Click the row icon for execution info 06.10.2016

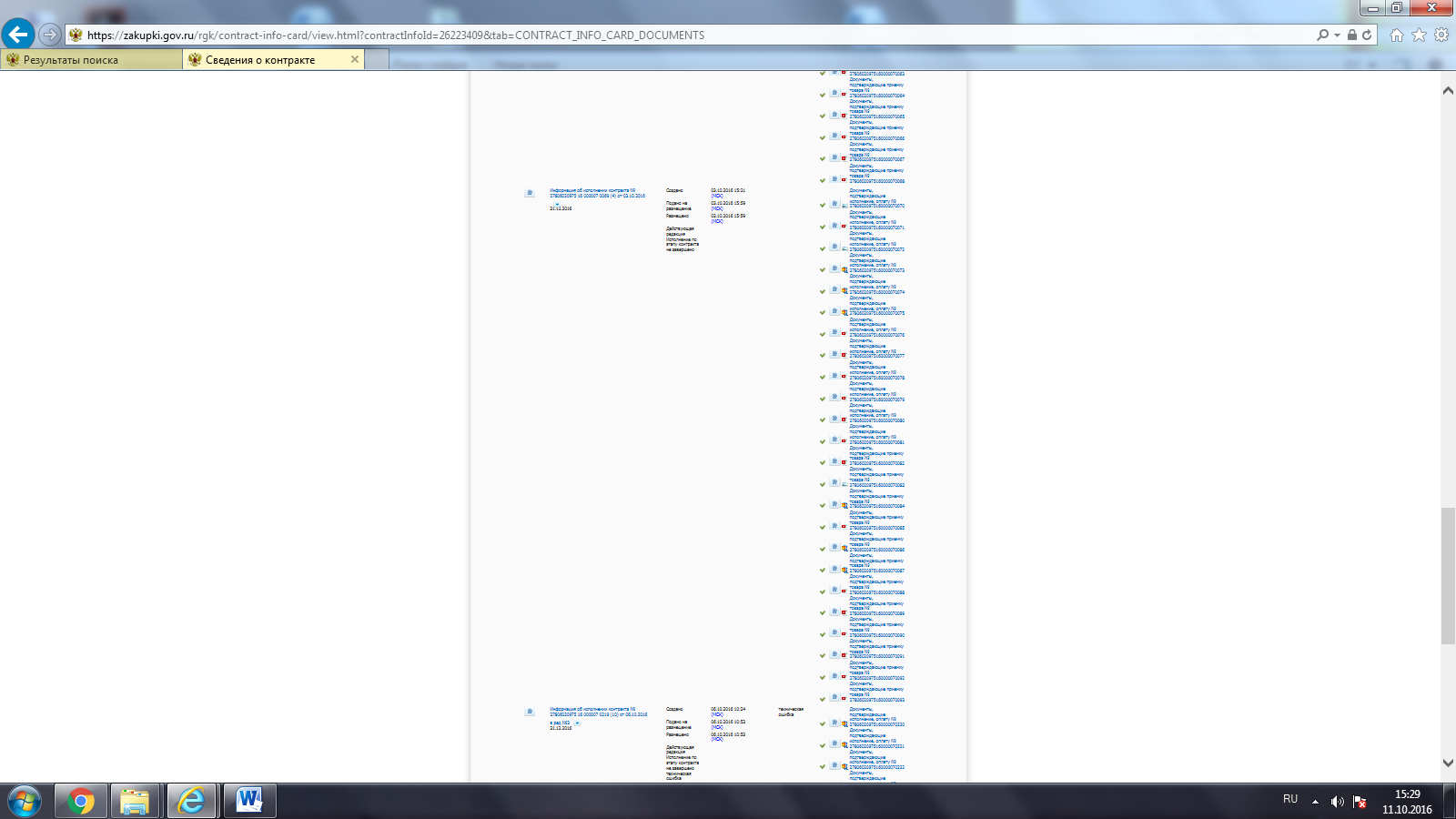pos(530,712)
